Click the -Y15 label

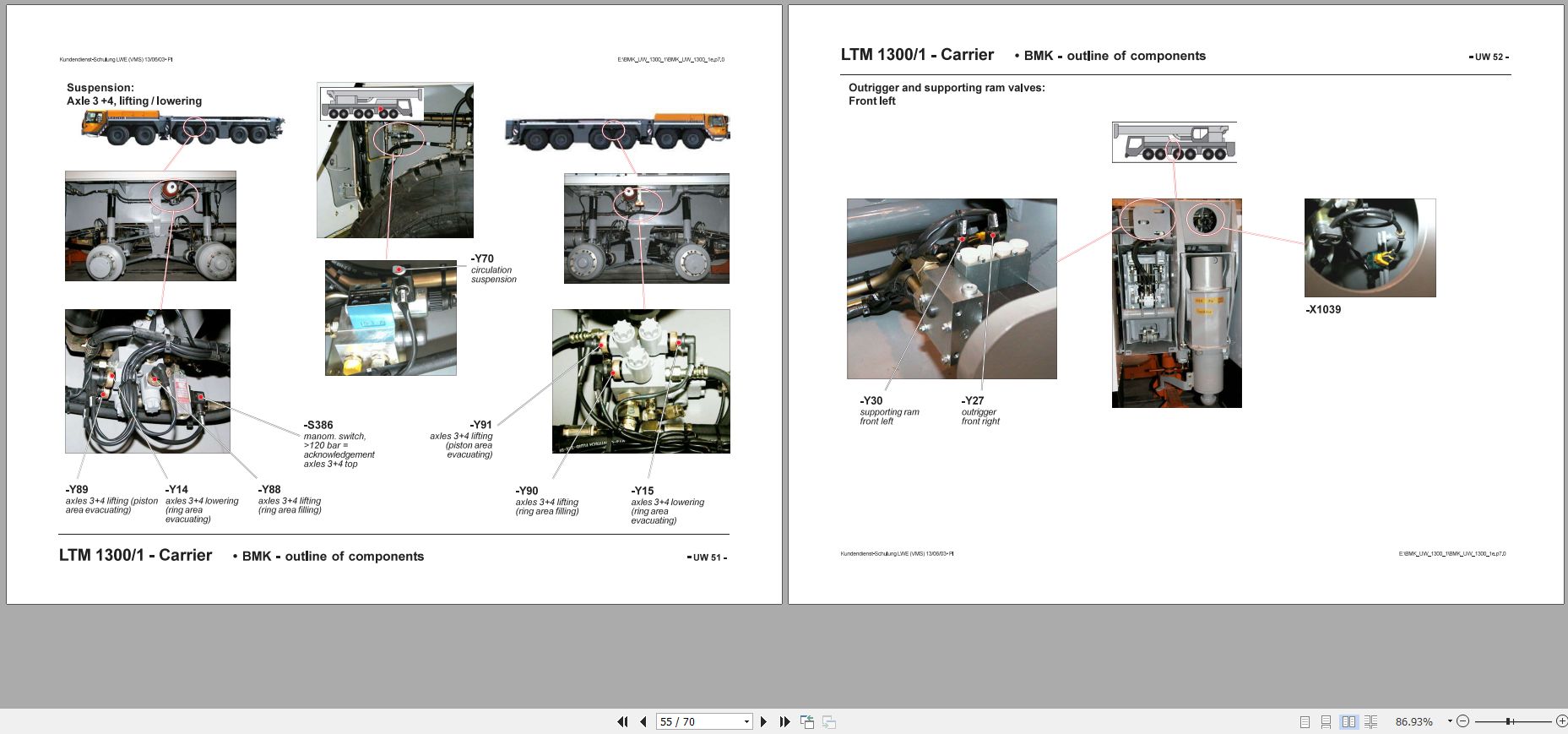click(x=643, y=491)
